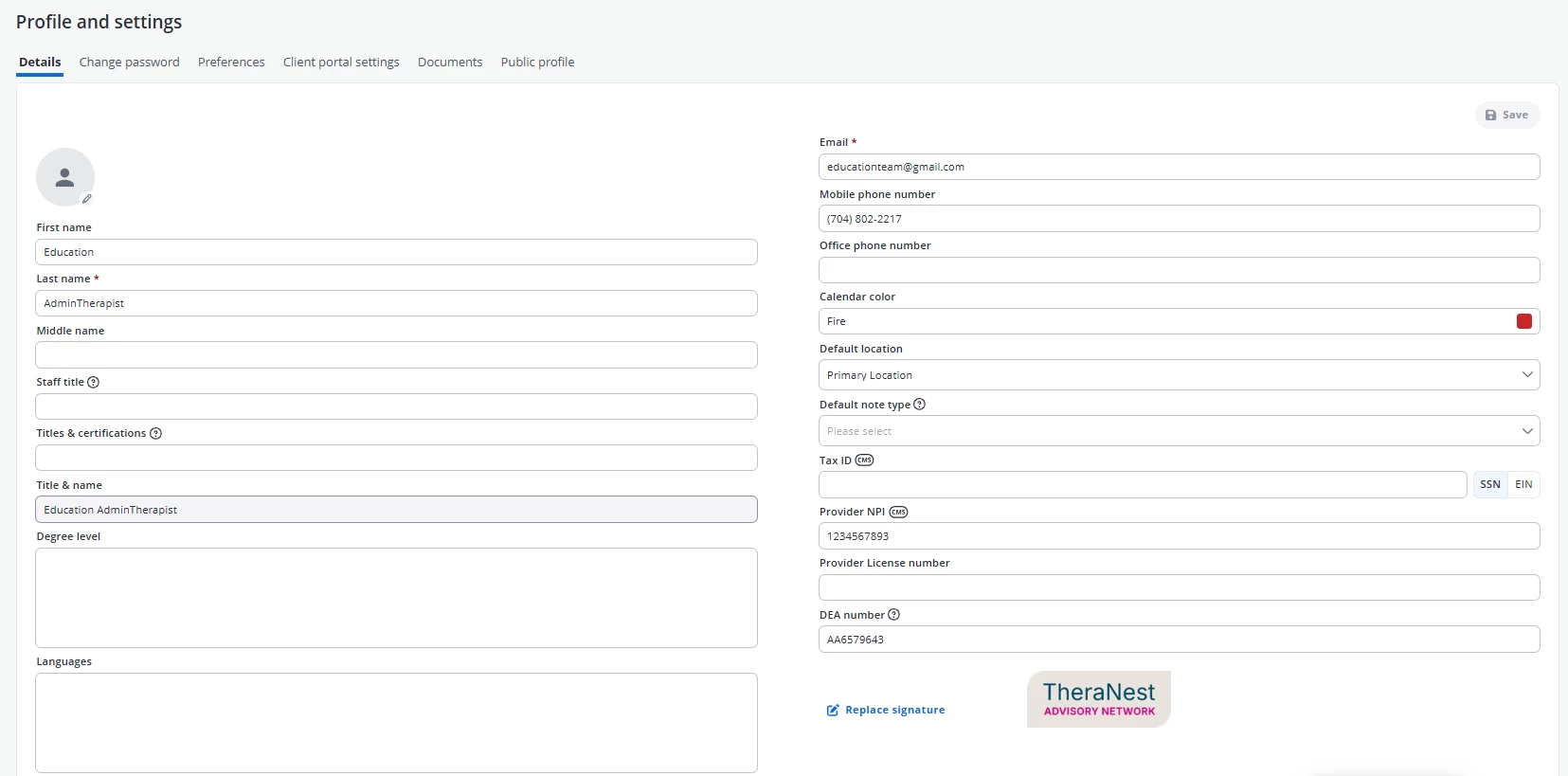The height and width of the screenshot is (776, 1568).
Task: Click the CMS badge next to Tax ID
Action: [x=864, y=460]
